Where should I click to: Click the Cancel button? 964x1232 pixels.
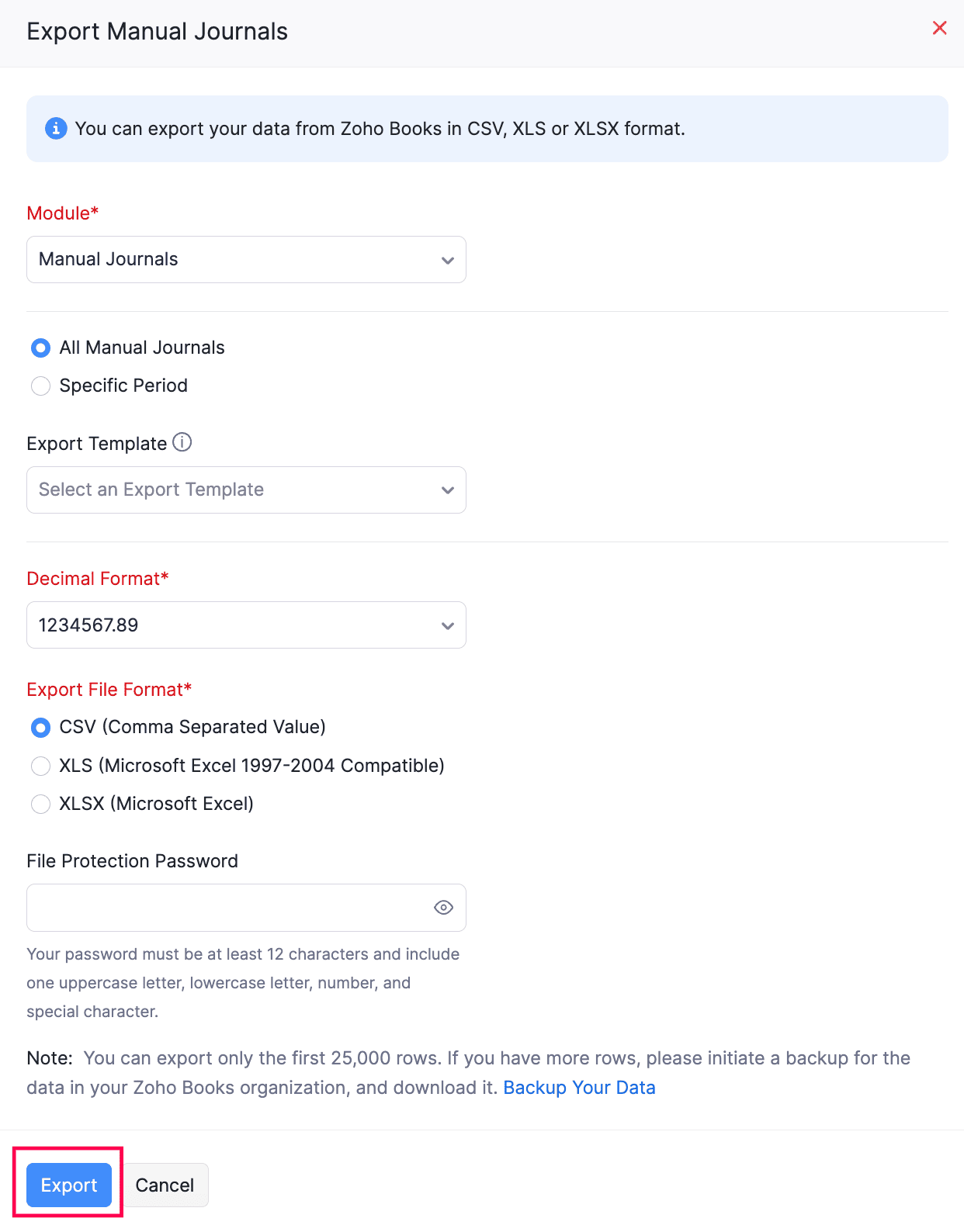tap(164, 1185)
